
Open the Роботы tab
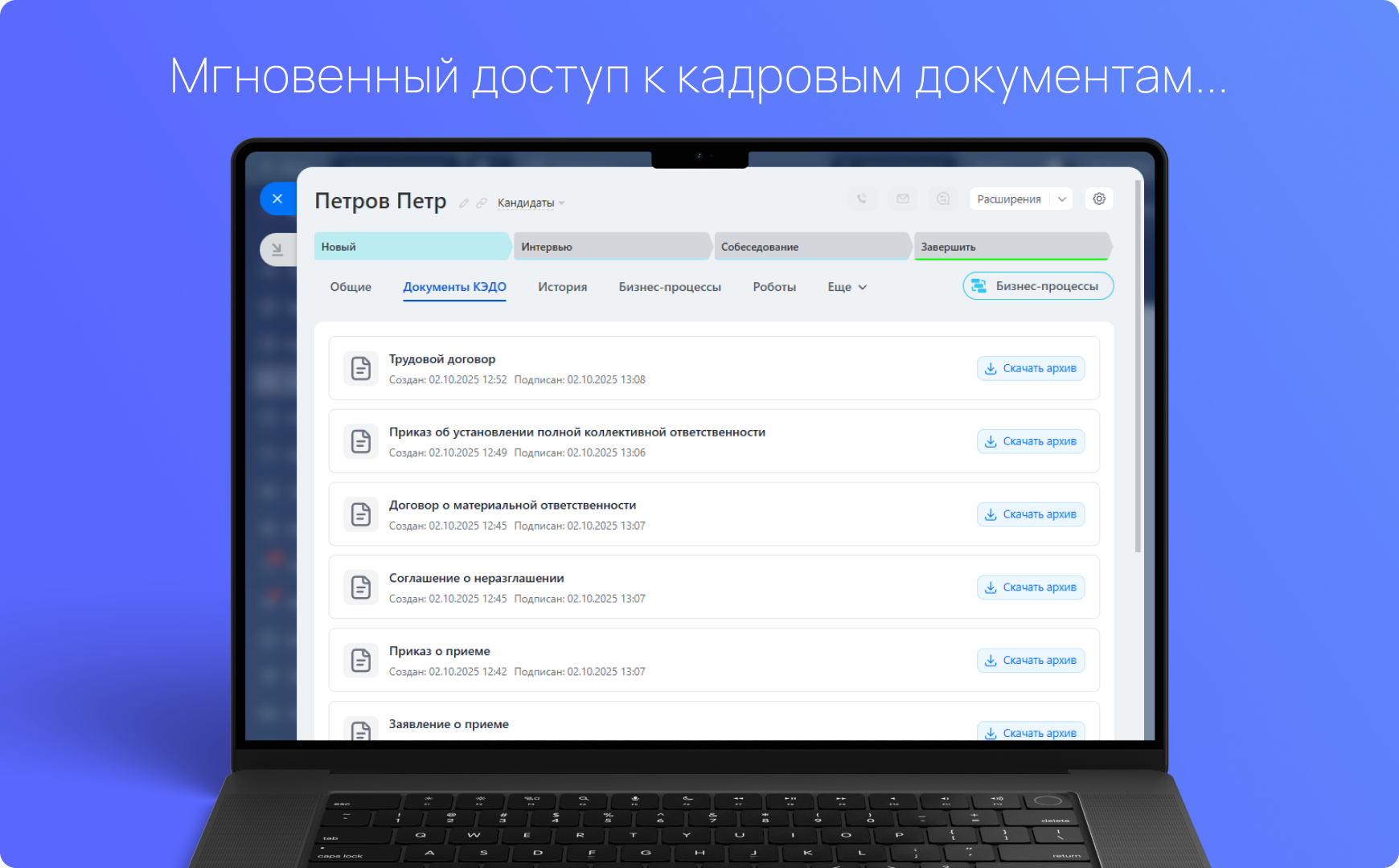tap(774, 287)
